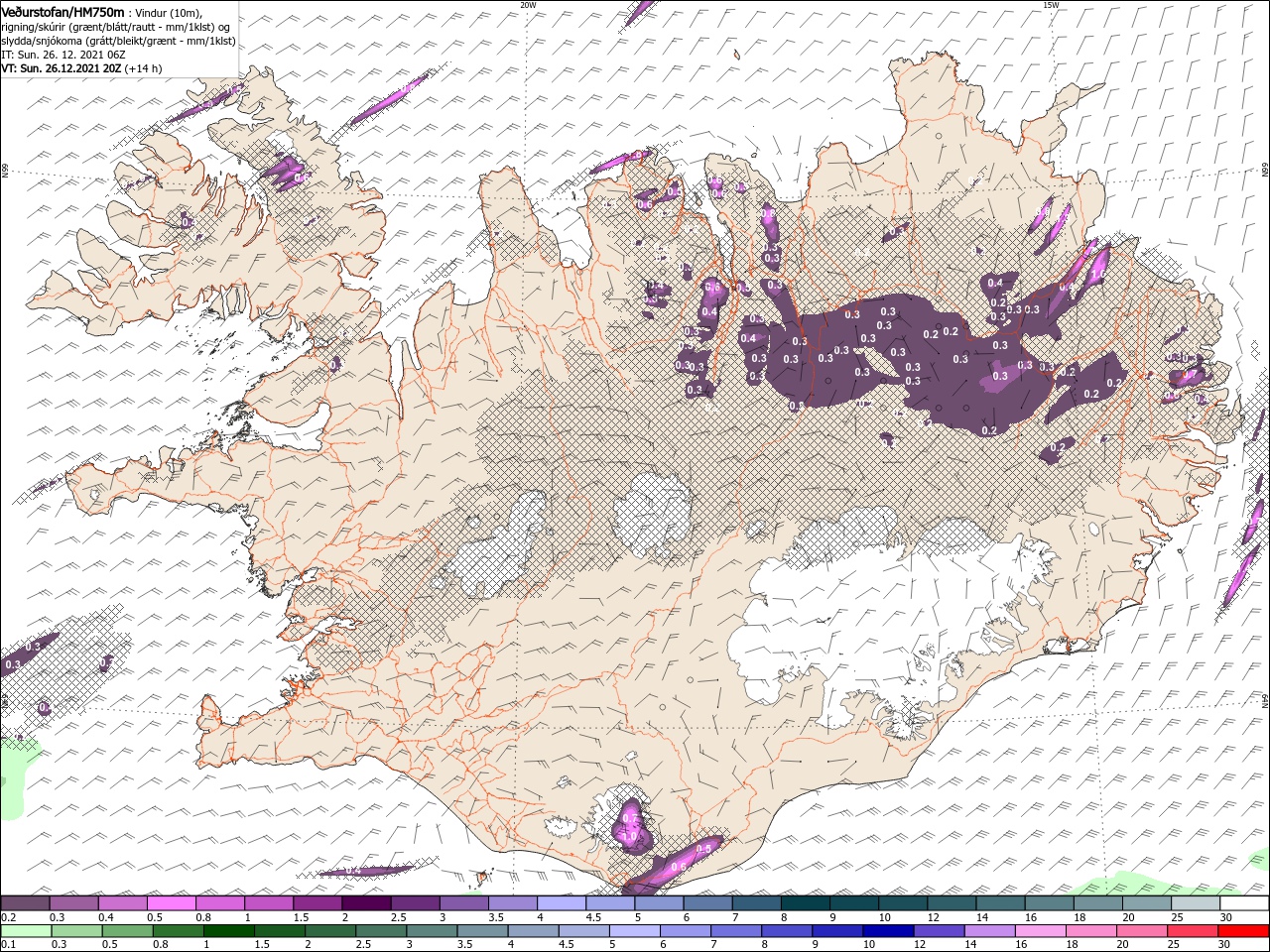
Task: Click the 20W longitude label
Action: [528, 5]
